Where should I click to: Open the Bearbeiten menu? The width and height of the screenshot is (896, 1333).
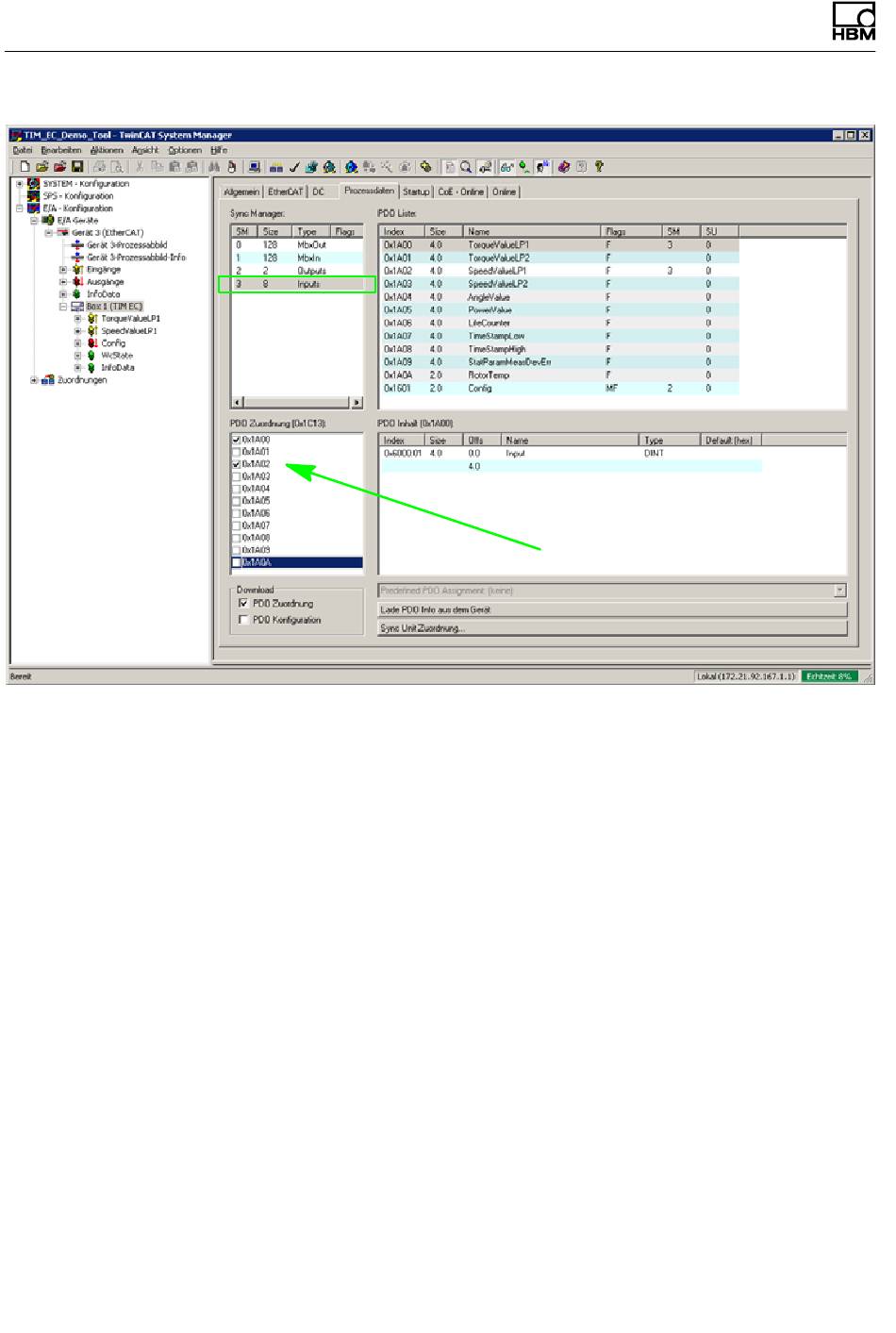coord(61,150)
